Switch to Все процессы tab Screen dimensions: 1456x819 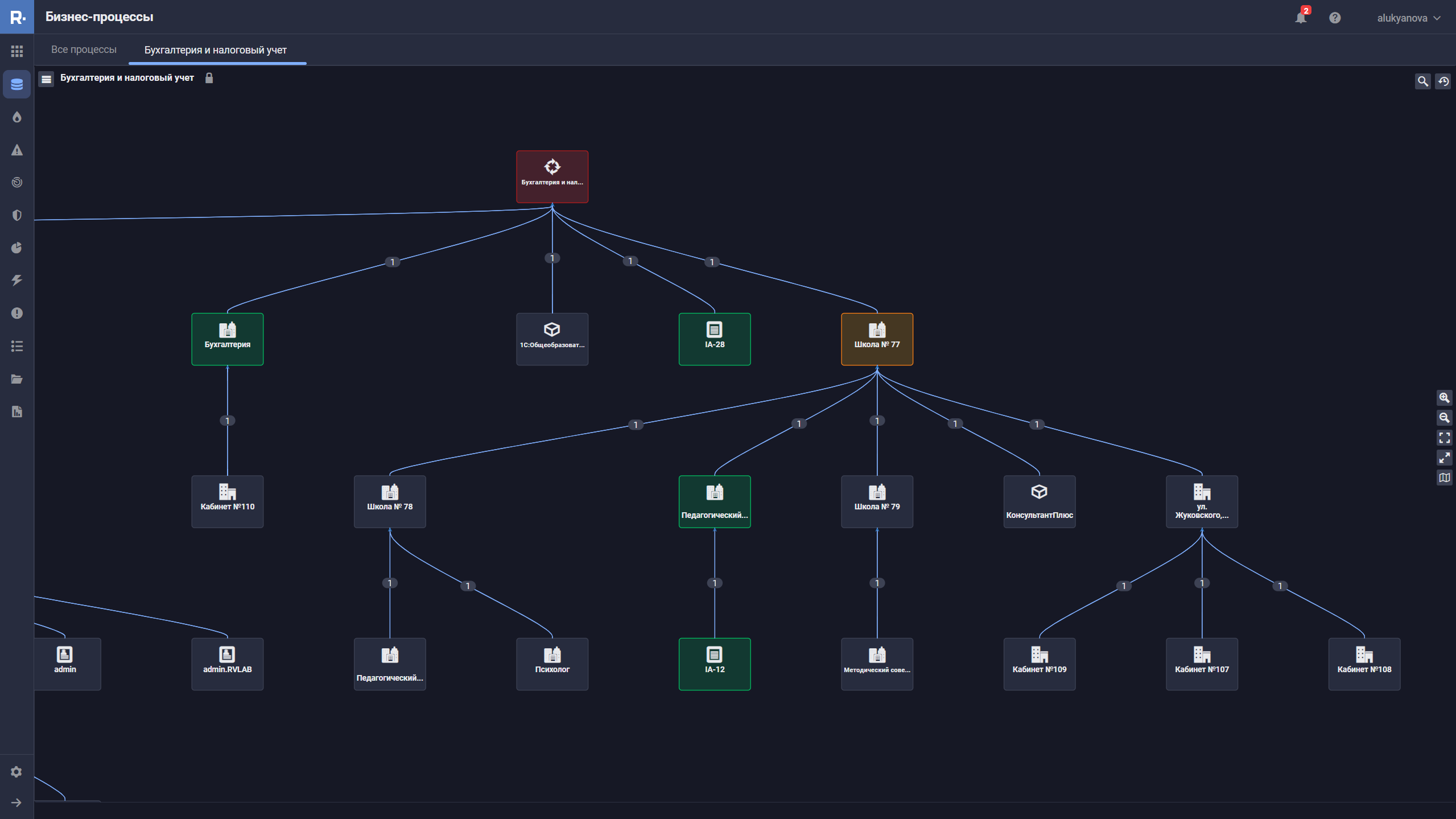[84, 50]
